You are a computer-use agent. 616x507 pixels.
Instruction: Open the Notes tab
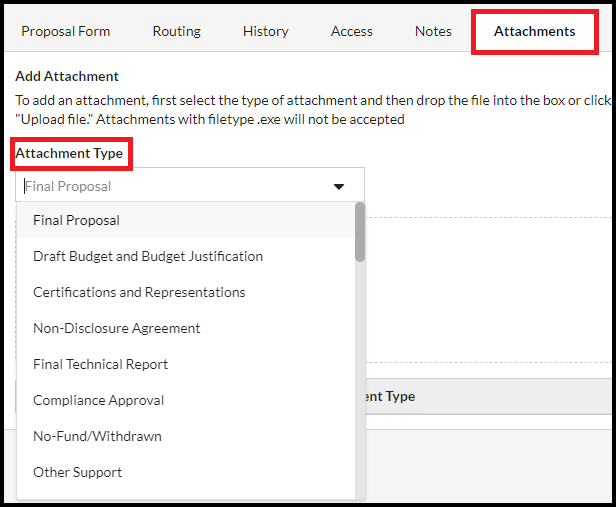(433, 31)
